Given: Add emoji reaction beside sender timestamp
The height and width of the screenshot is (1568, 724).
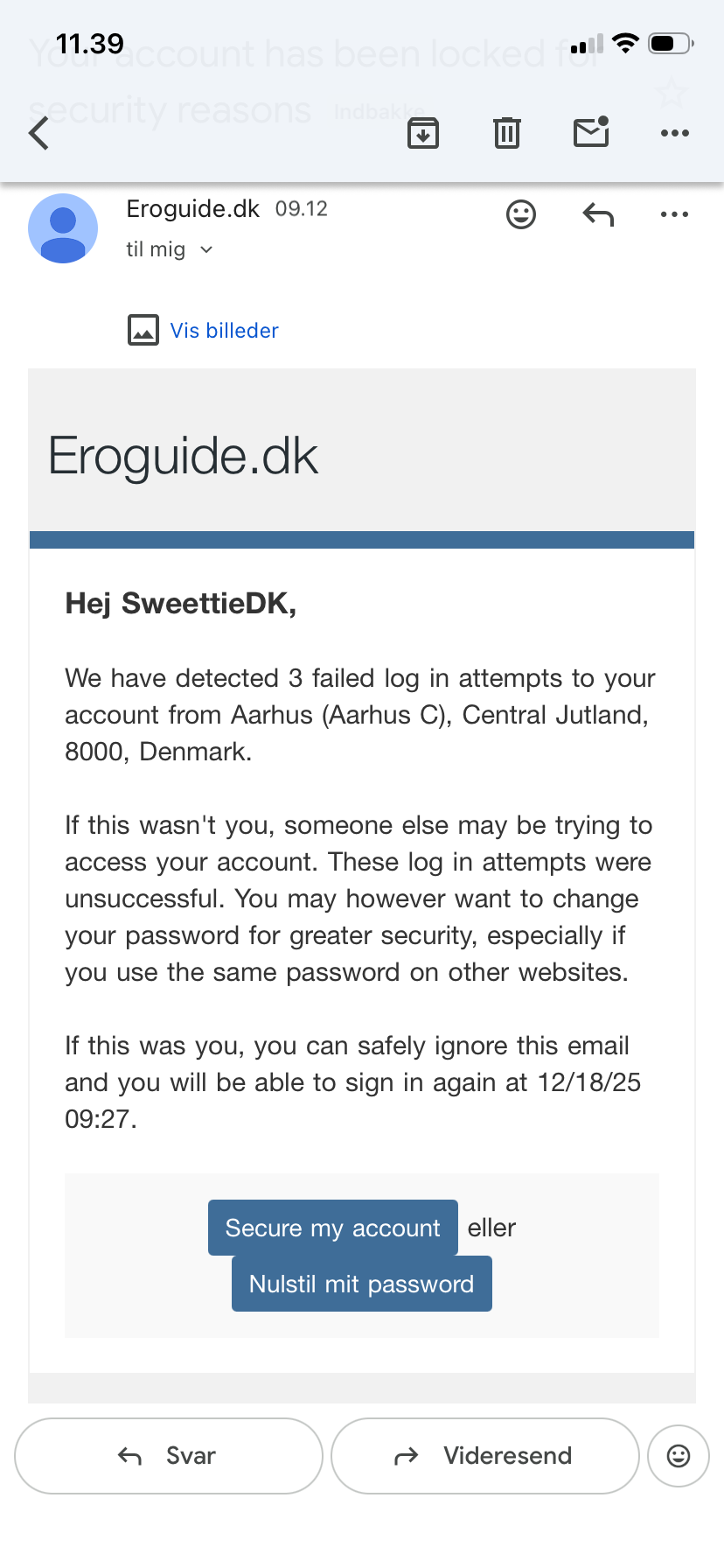Looking at the screenshot, I should tap(521, 214).
